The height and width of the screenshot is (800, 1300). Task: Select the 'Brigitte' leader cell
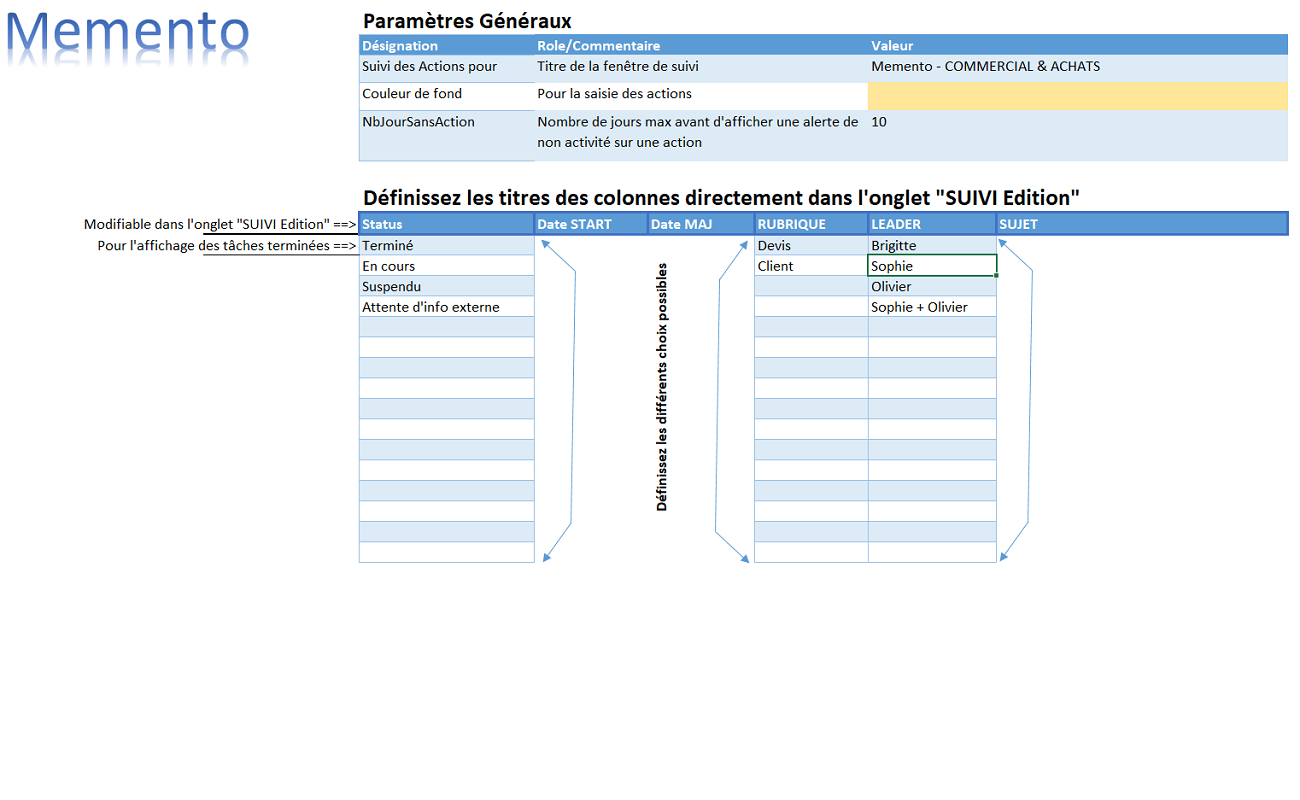pyautogui.click(x=932, y=245)
